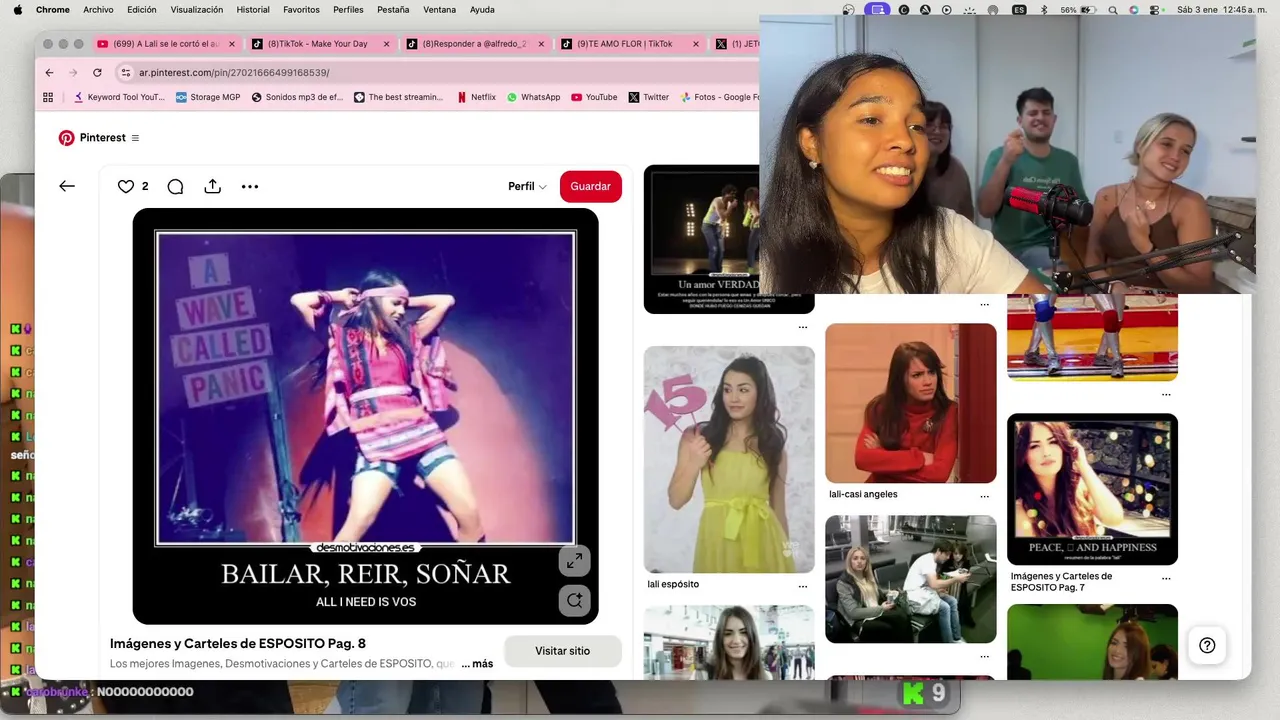
Task: Open the Archivo menu
Action: point(98,10)
